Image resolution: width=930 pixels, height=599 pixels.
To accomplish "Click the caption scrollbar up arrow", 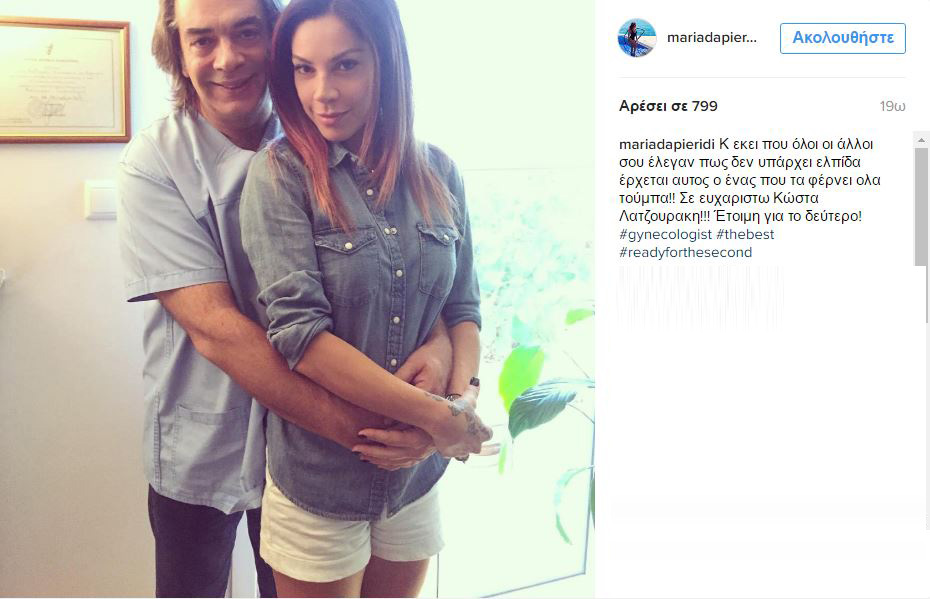I will (x=921, y=141).
